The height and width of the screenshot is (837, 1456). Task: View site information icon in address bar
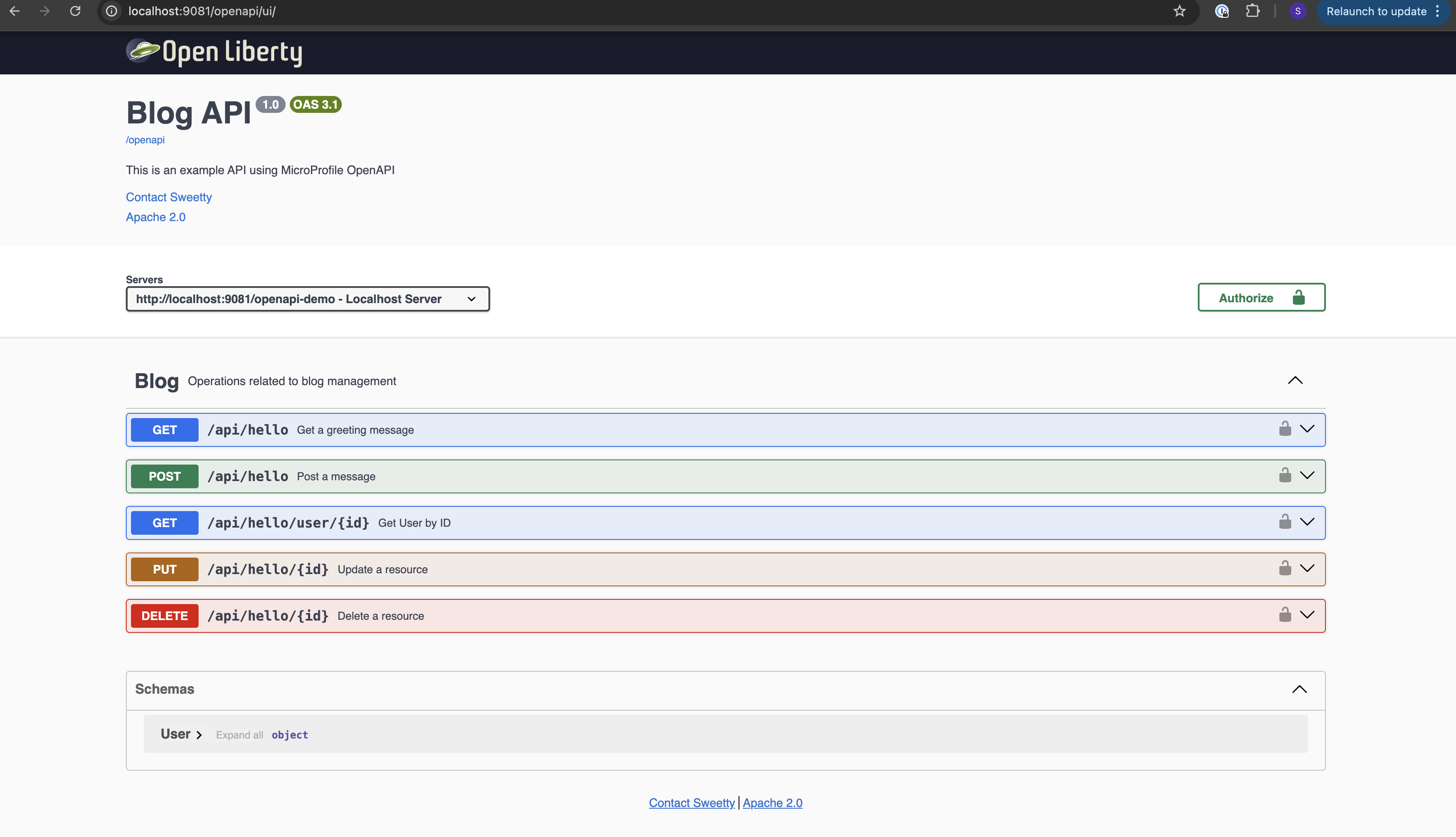pos(112,11)
